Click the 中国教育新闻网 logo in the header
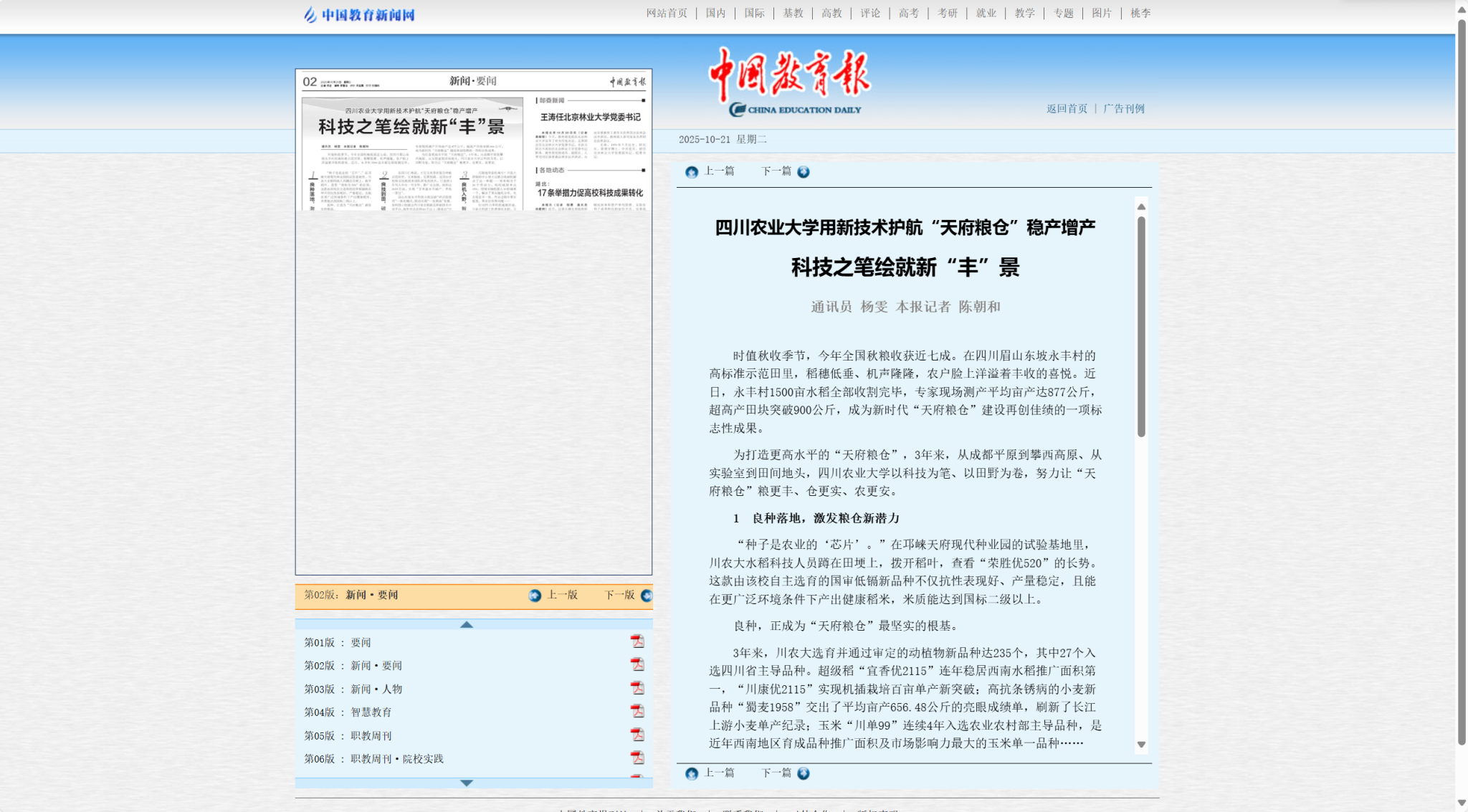 click(360, 14)
